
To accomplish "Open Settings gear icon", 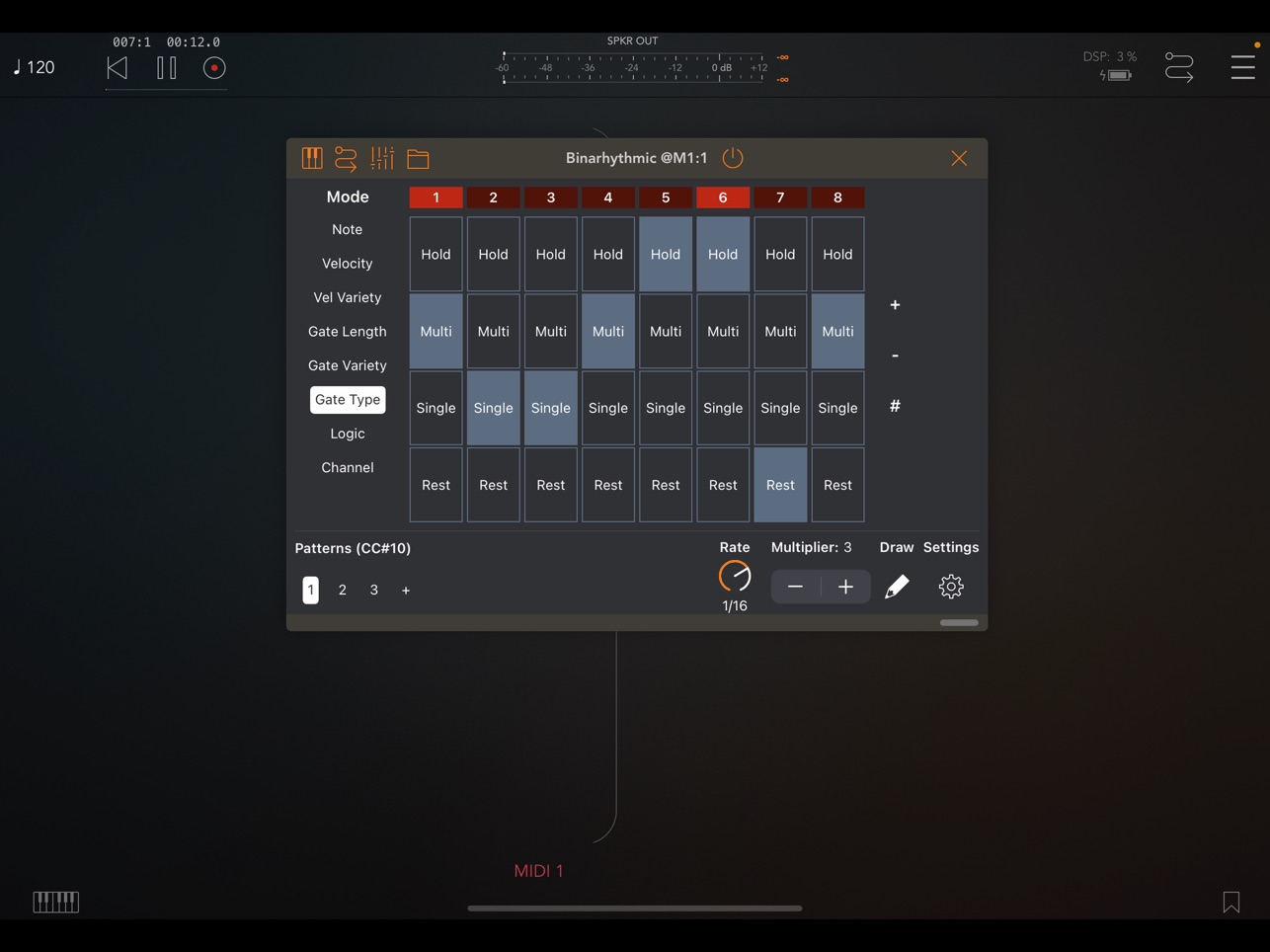I will point(951,587).
